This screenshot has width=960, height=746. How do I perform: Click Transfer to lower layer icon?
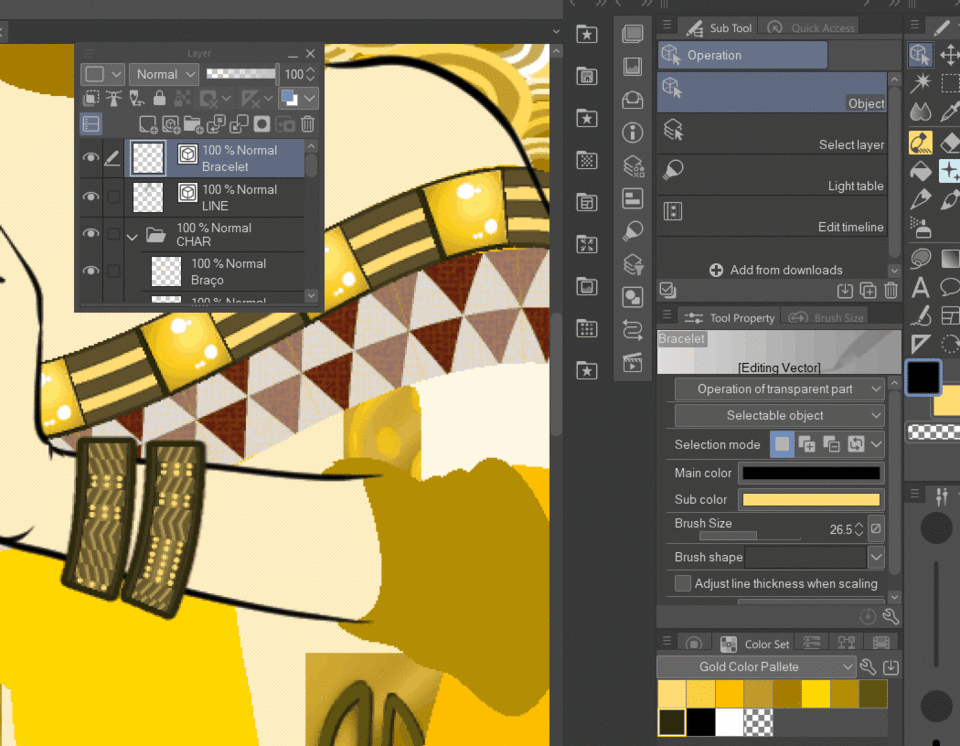click(216, 124)
